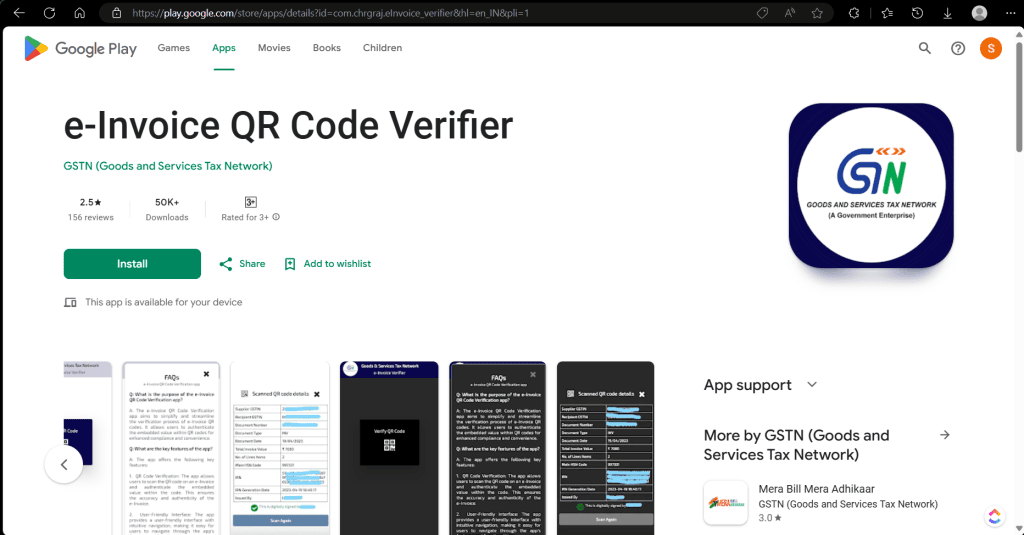Open the Books tab

tap(327, 48)
